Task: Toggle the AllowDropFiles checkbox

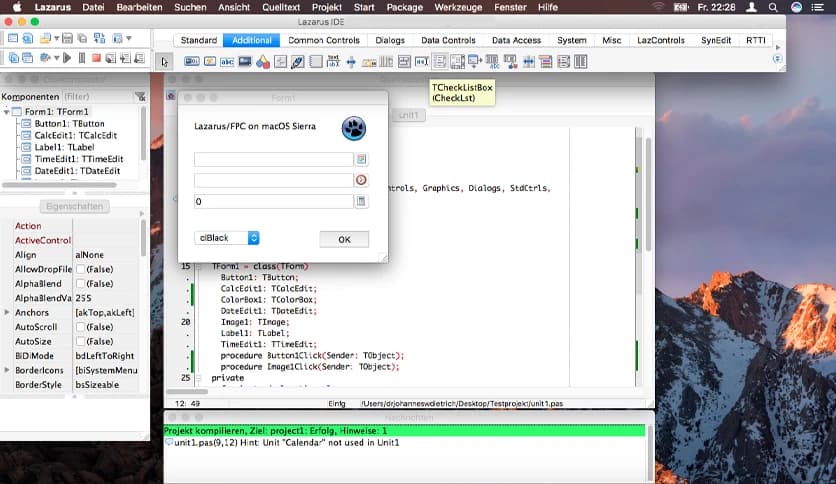Action: coord(81,270)
